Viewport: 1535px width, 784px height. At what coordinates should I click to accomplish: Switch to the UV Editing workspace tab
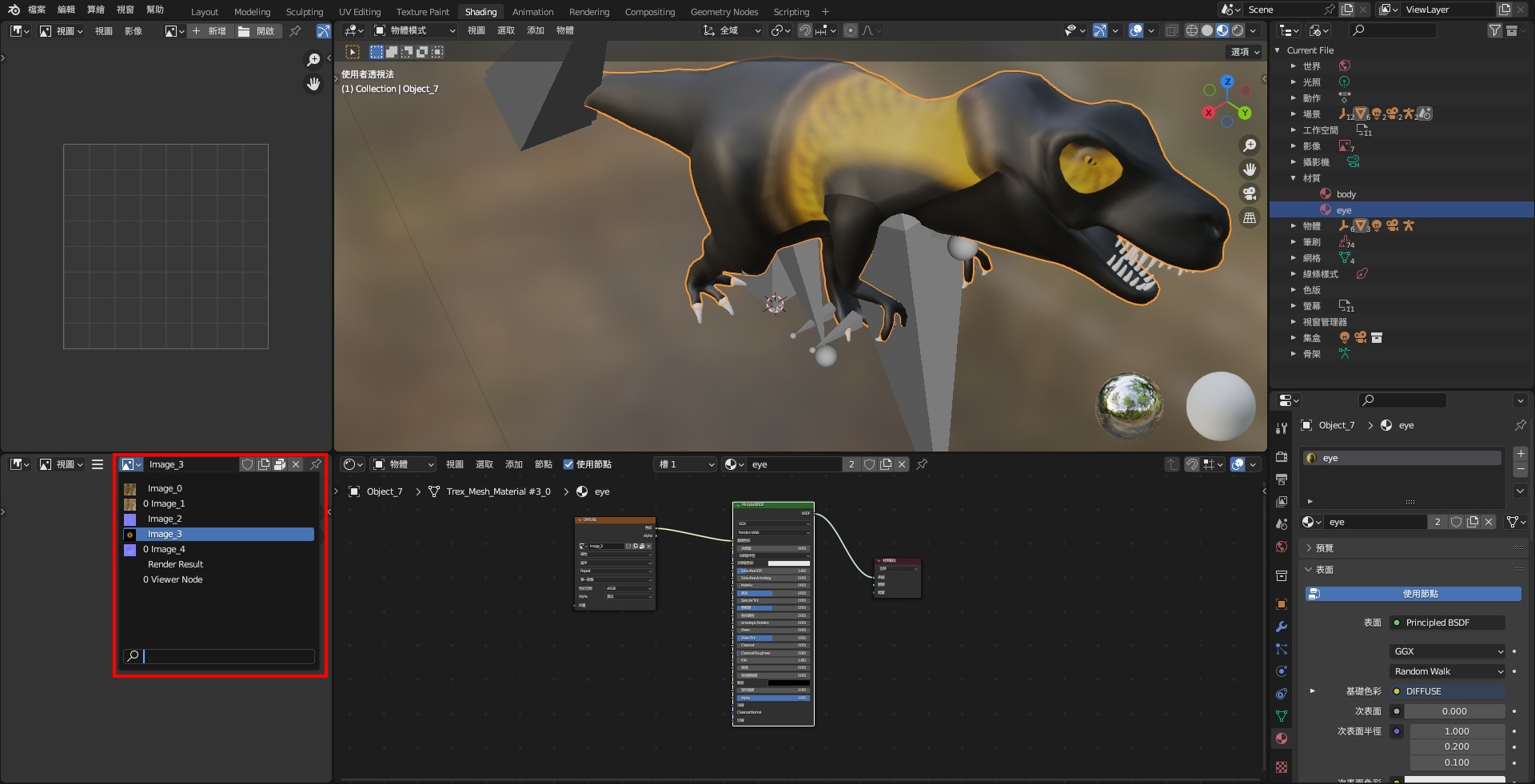click(x=359, y=12)
